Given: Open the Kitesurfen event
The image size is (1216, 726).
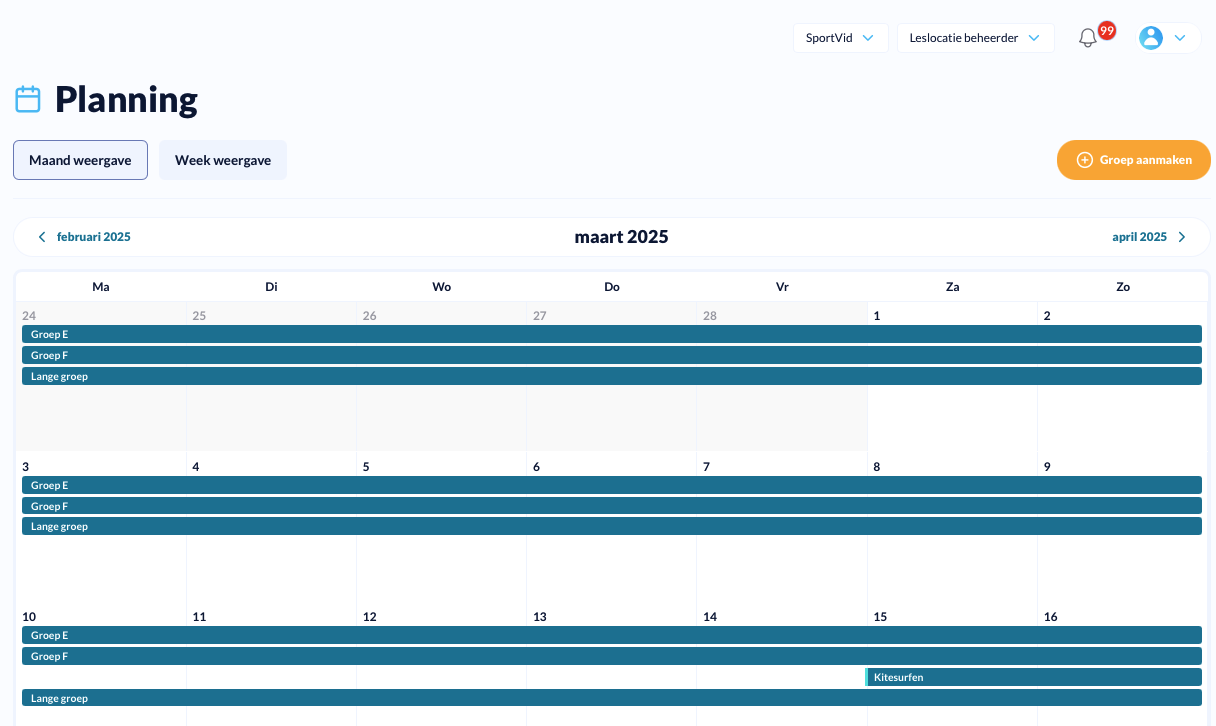Looking at the screenshot, I should (1033, 677).
